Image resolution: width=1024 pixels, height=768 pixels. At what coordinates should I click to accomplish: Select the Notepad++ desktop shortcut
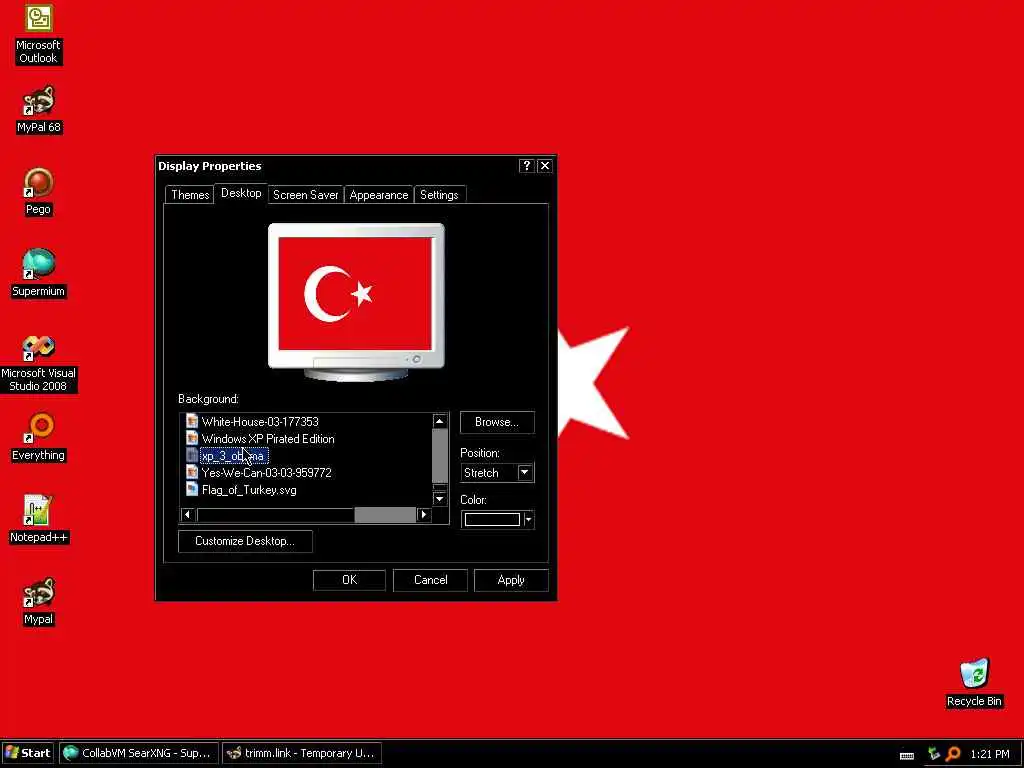pos(39,520)
